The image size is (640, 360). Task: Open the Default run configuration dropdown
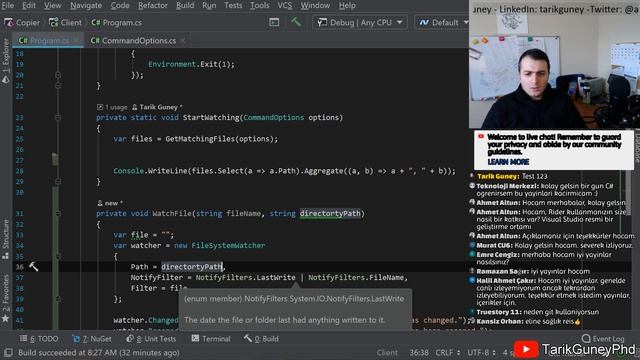[443, 22]
